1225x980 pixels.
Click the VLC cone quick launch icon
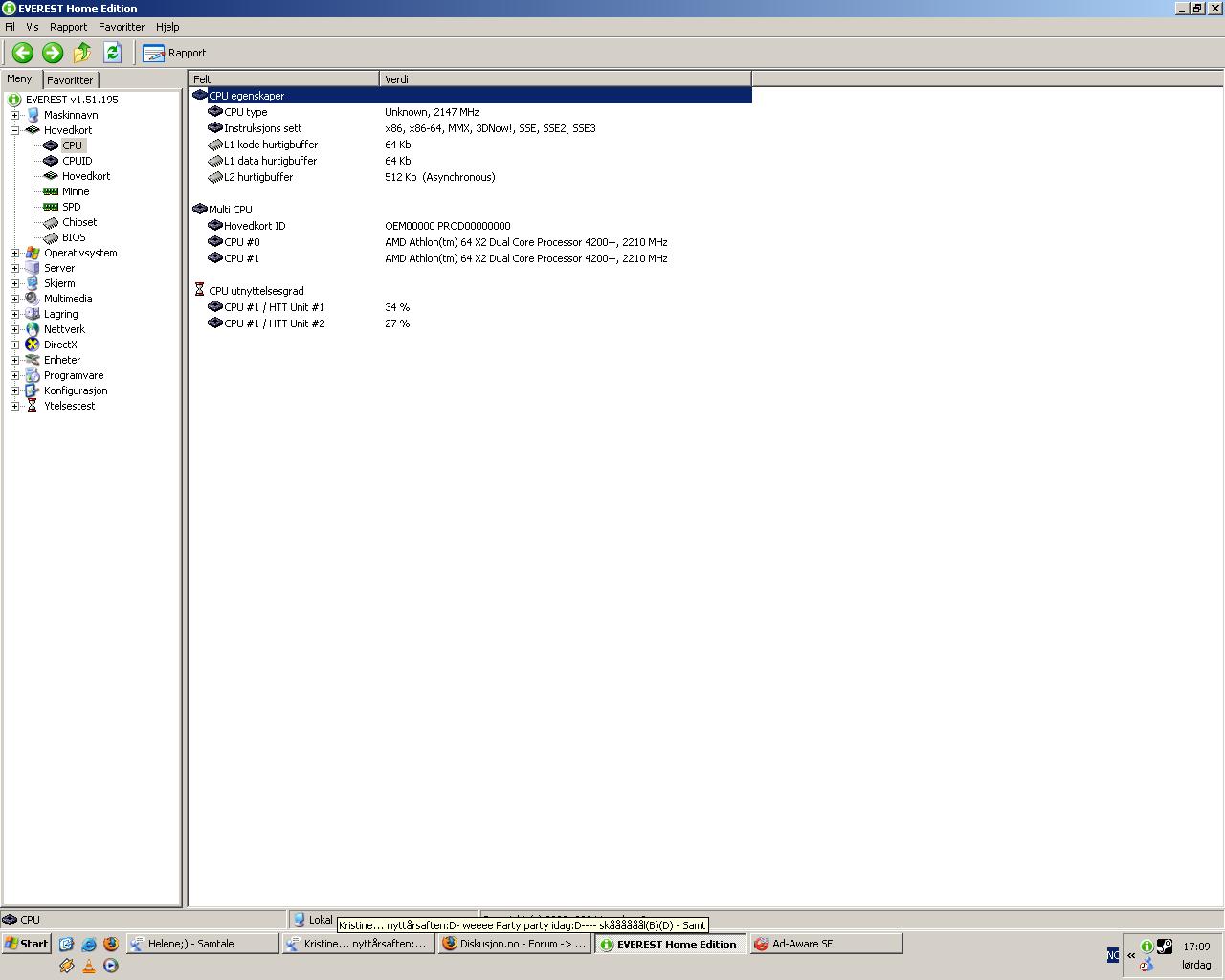pos(89,966)
